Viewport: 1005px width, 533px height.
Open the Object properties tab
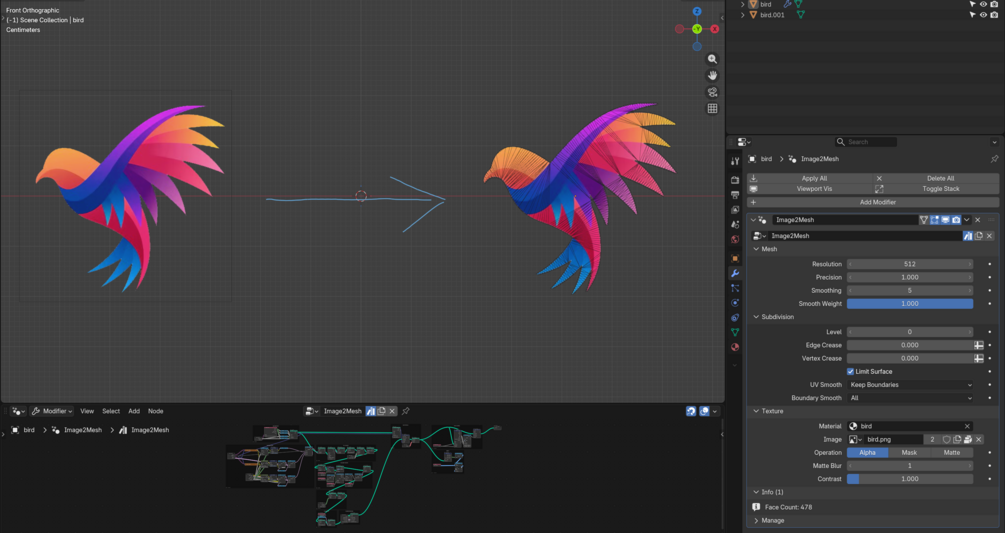[735, 258]
